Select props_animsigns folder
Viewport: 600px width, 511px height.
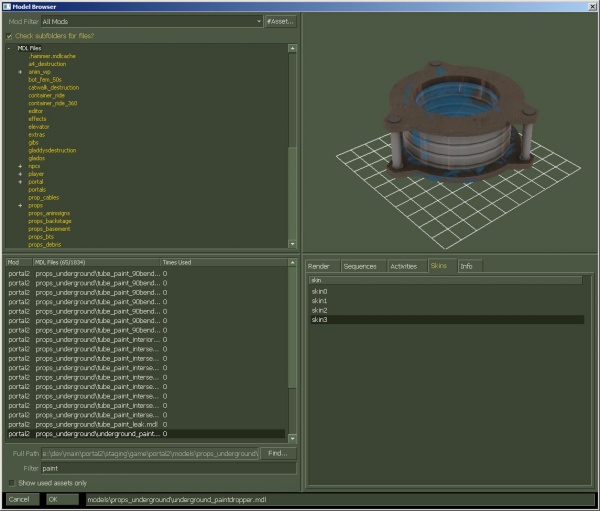[x=49, y=213]
